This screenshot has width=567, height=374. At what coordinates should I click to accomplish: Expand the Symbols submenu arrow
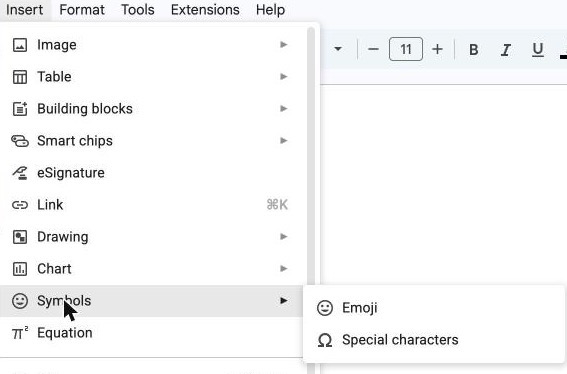284,301
